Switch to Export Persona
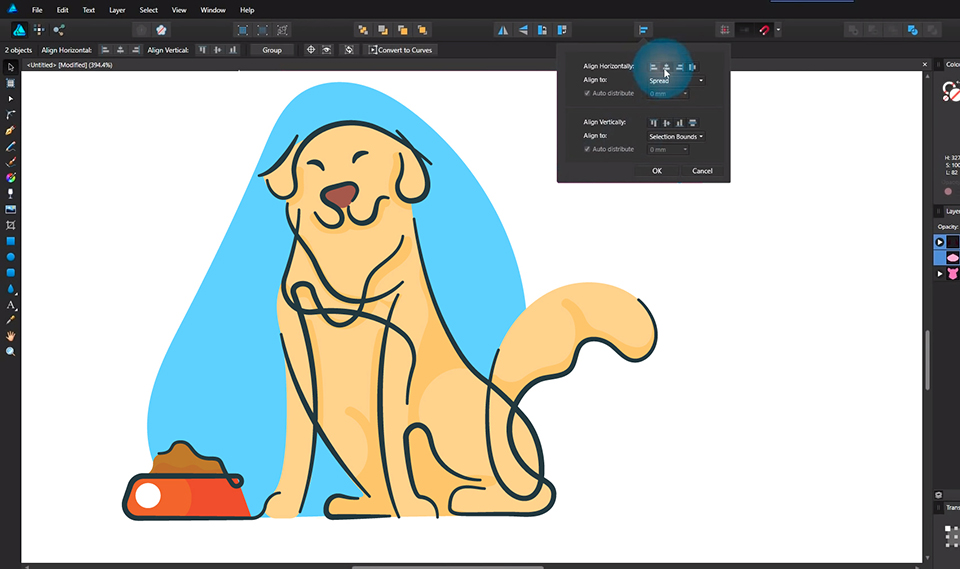Viewport: 960px width, 569px height. (59, 30)
